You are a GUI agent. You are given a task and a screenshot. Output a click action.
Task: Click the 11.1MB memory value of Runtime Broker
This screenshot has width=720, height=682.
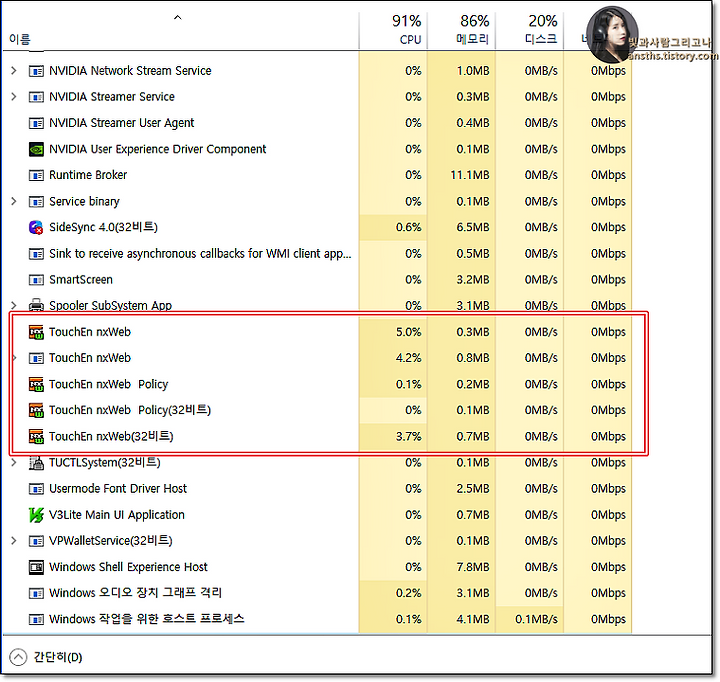point(470,175)
